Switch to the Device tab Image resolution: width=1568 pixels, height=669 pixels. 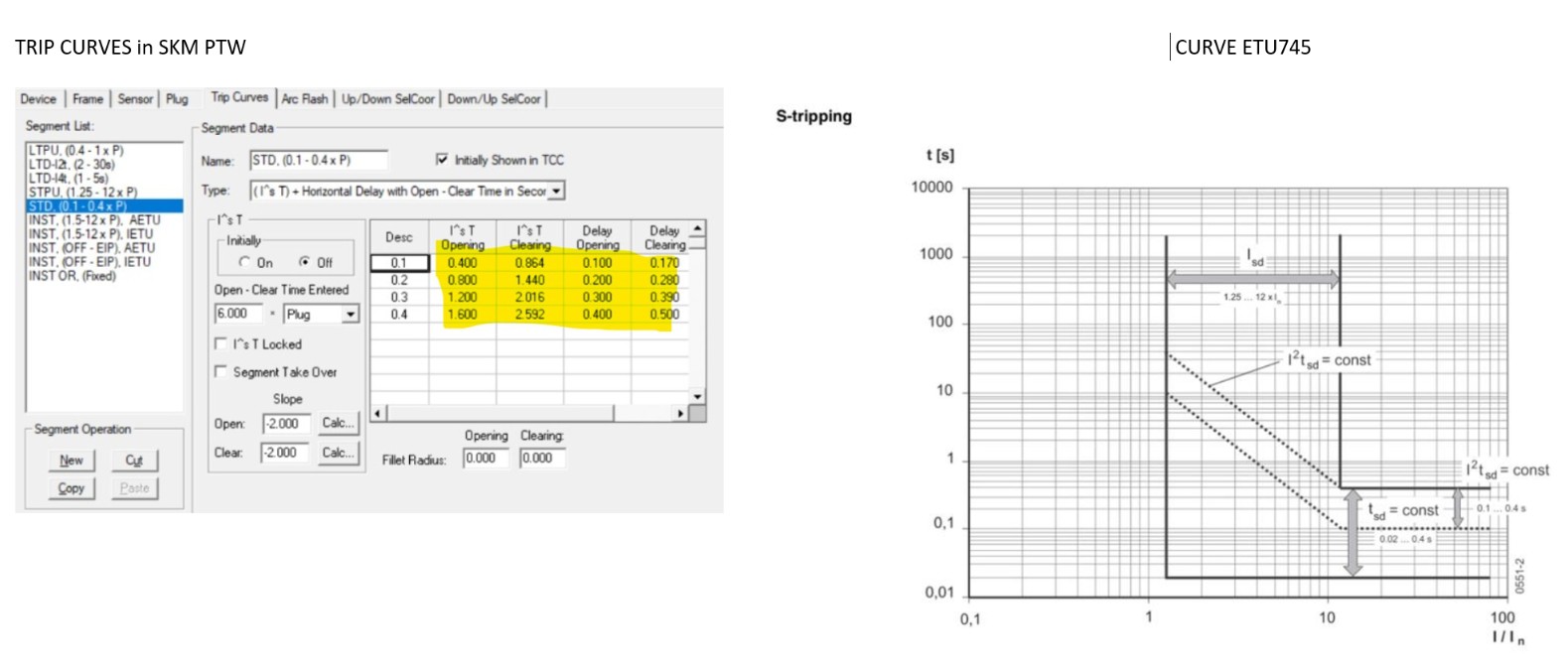(39, 99)
